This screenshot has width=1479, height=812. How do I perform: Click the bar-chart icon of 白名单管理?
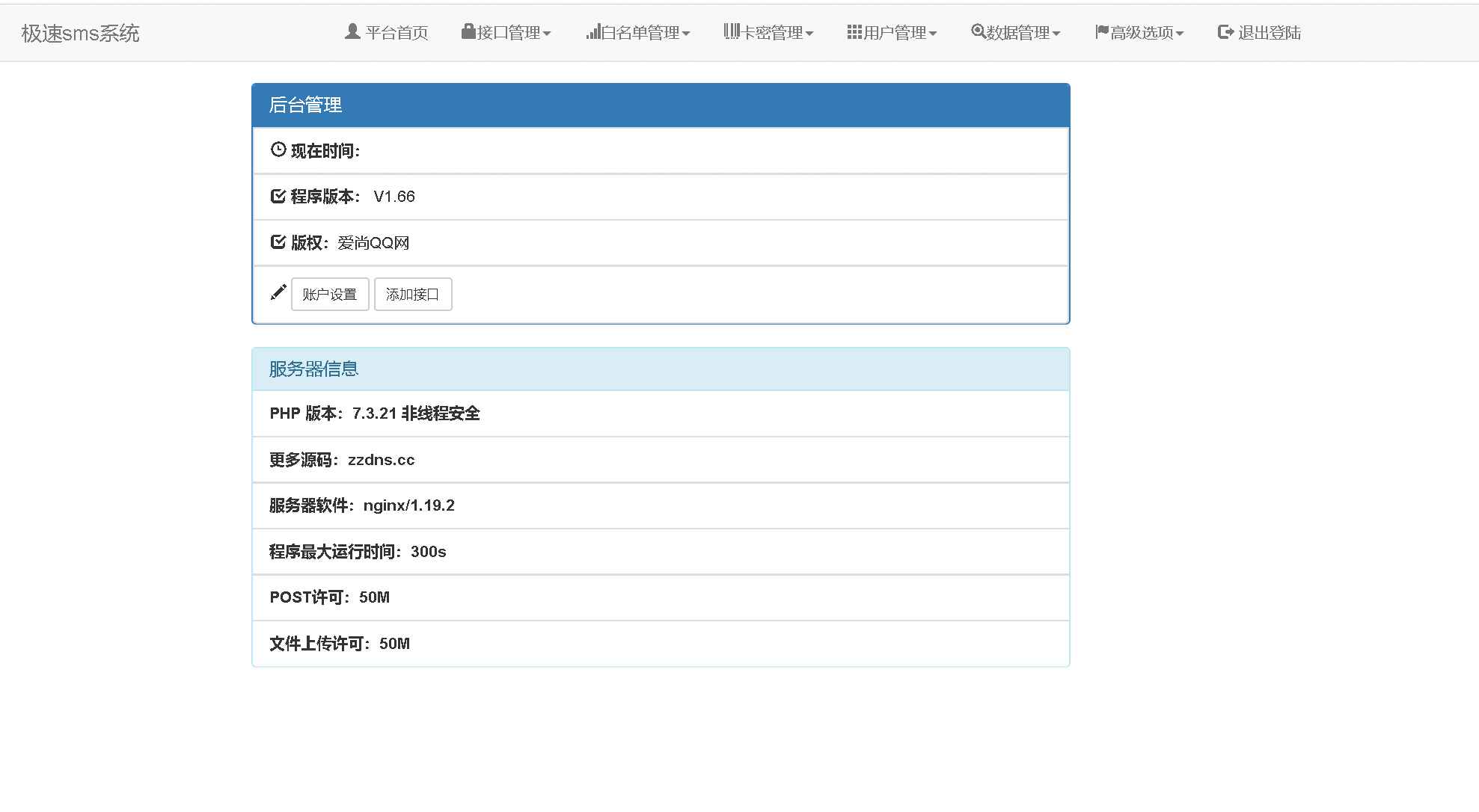point(593,31)
